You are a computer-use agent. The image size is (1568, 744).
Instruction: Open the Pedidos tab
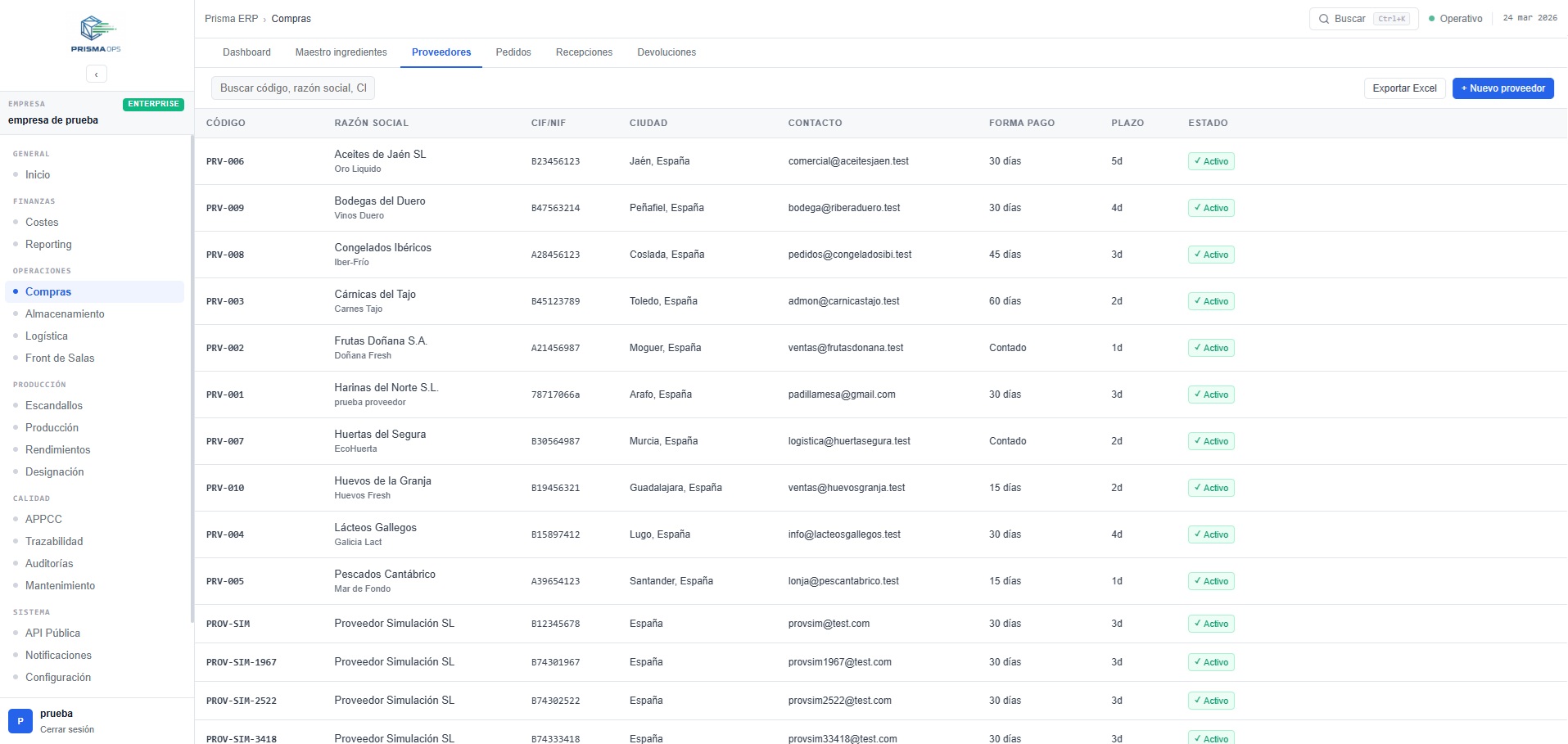click(x=513, y=52)
